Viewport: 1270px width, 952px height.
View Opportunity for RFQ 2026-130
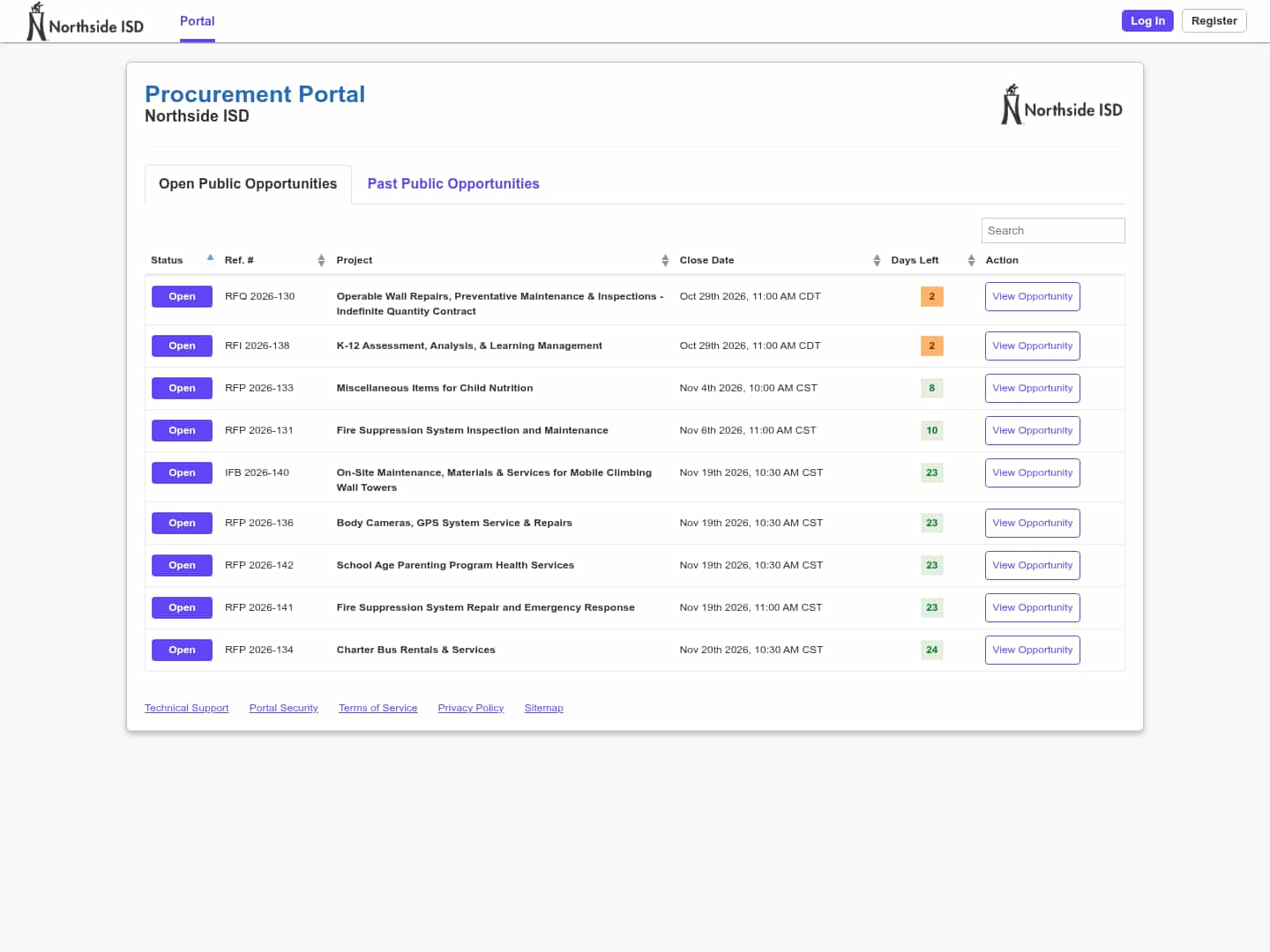pos(1032,296)
